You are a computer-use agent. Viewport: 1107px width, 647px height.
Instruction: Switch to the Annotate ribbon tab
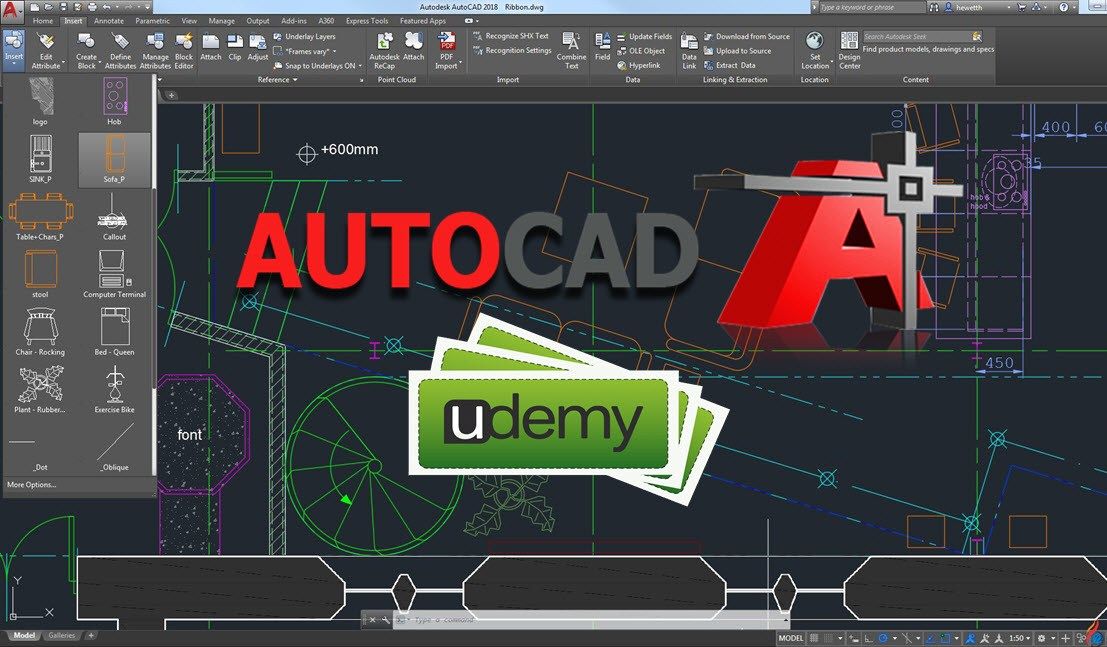point(109,21)
